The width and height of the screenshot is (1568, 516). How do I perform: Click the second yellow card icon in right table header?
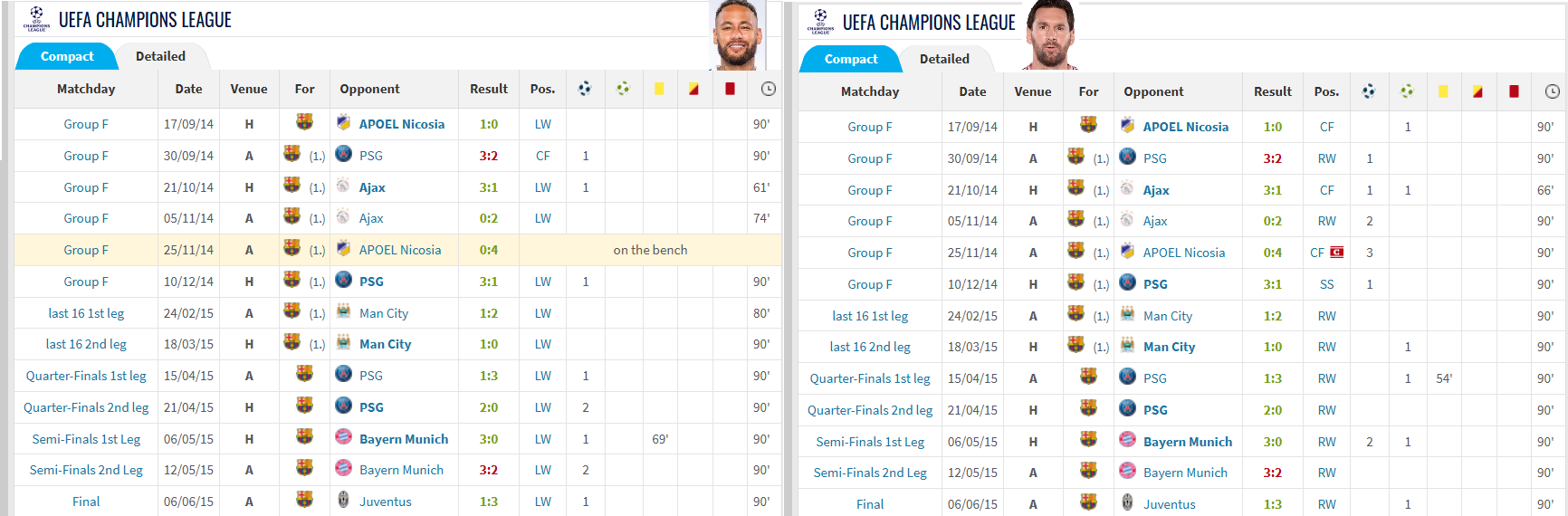point(1477,91)
